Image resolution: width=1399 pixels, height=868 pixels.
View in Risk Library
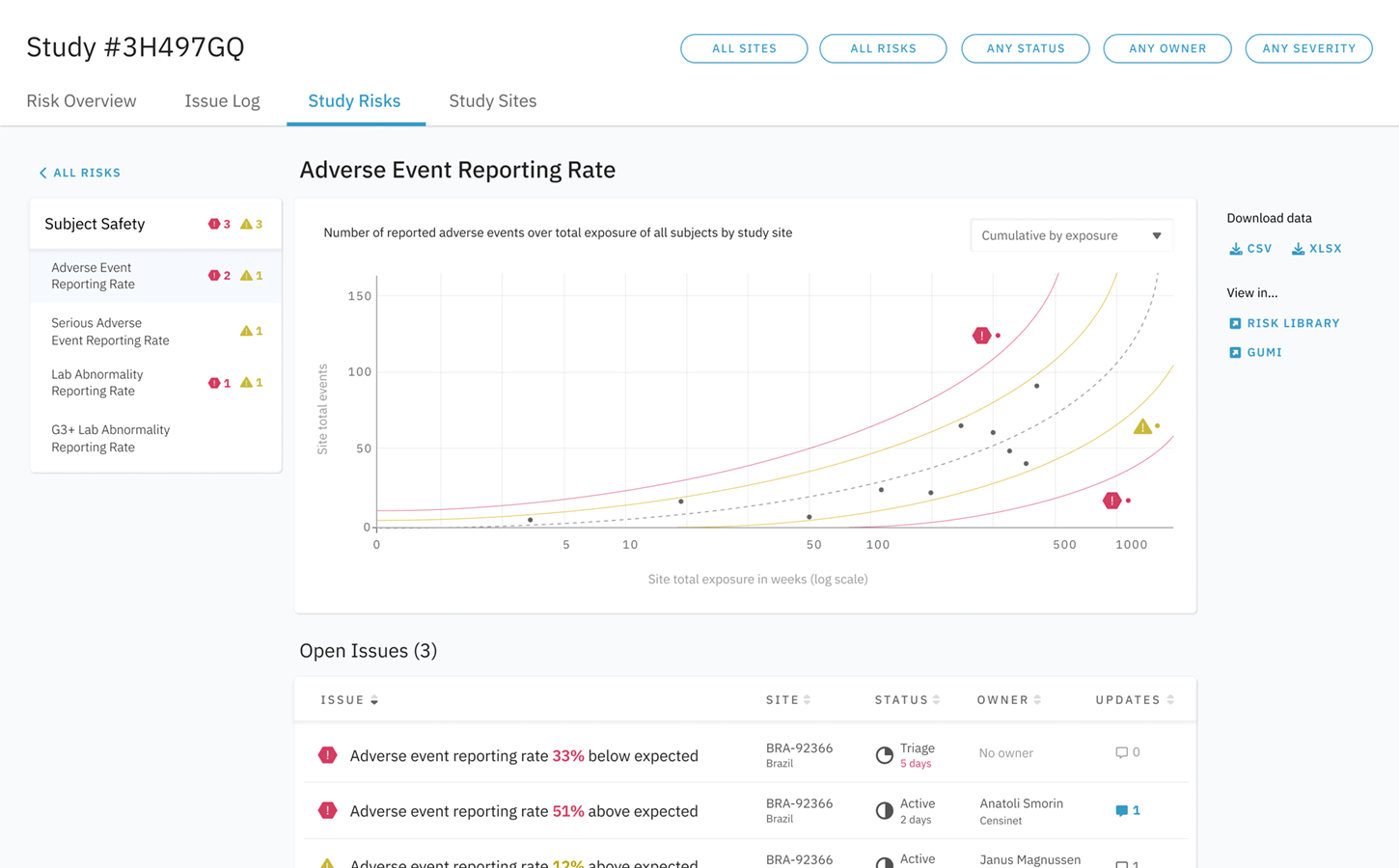(1284, 323)
